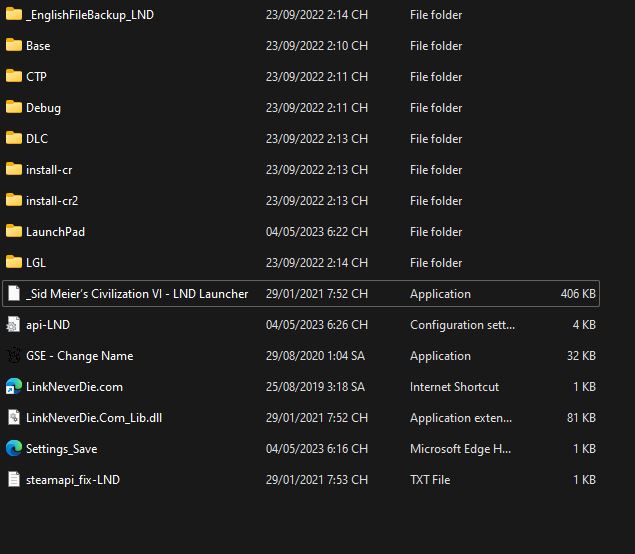Click the TXT File type label
Image resolution: width=635 pixels, height=554 pixels.
[430, 480]
